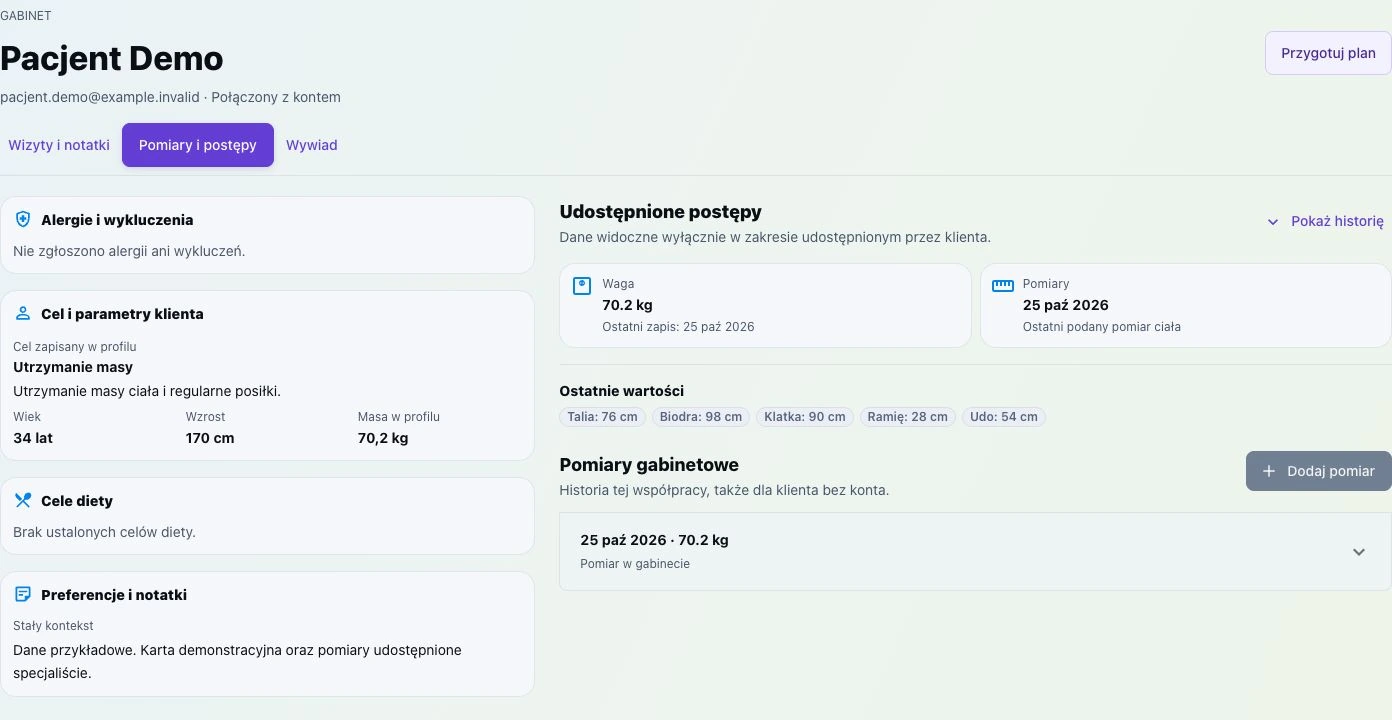Screen dimensions: 1392x720
Task: Switch to the Wizyty i notatki tab
Action: [x=59, y=145]
